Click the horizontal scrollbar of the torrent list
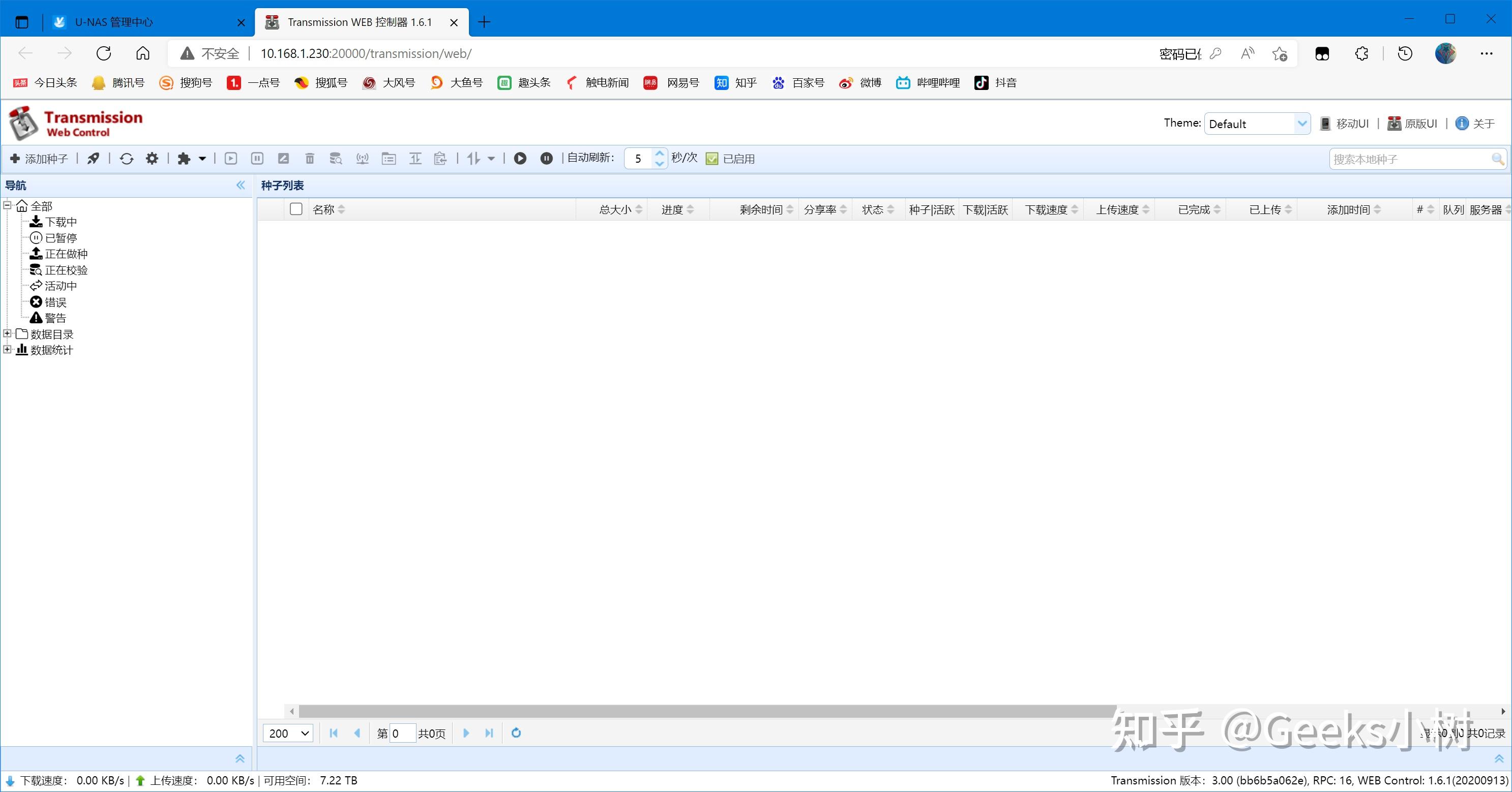 point(704,711)
